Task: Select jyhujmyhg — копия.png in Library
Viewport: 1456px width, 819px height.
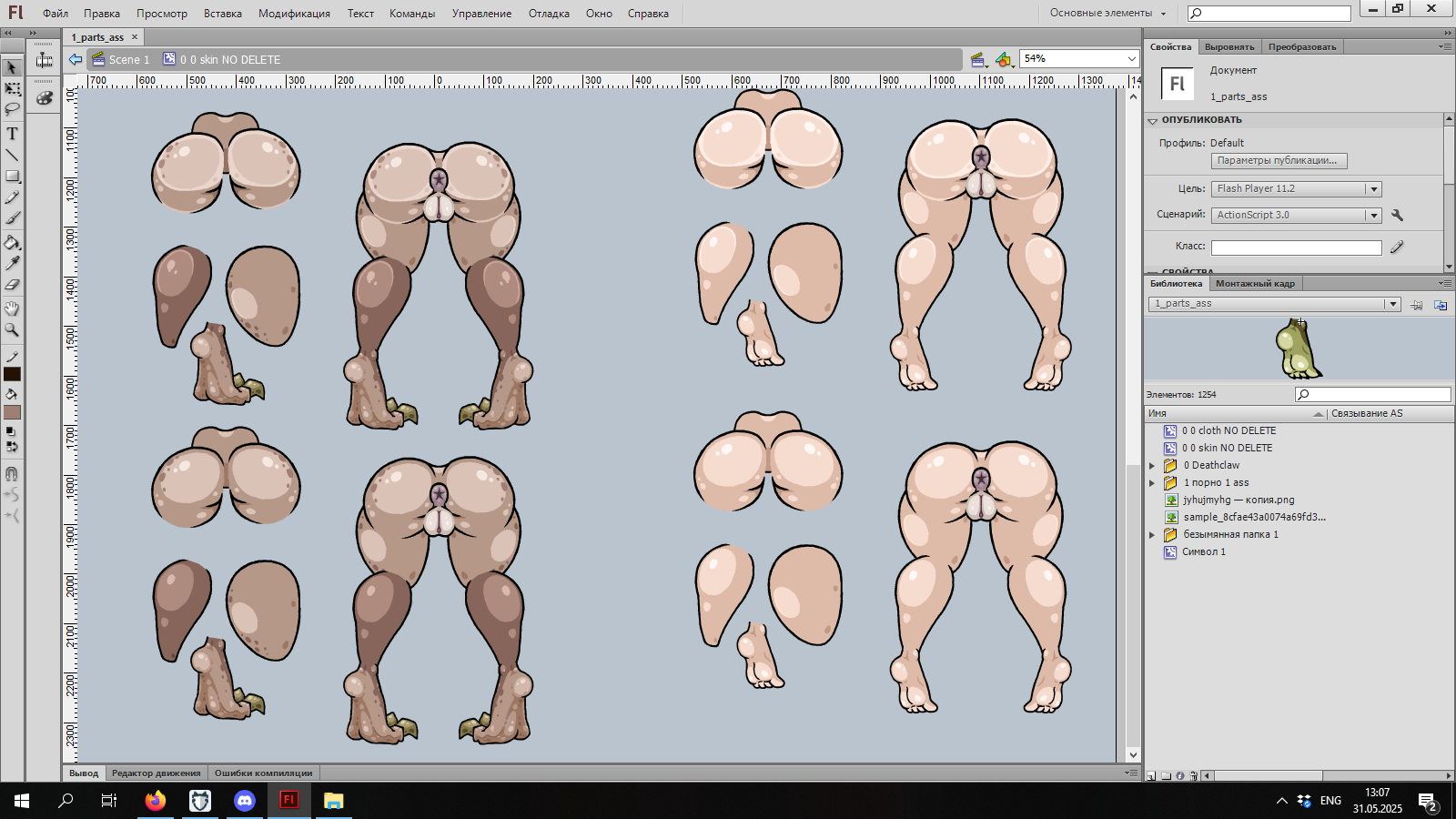Action: 1238,500
